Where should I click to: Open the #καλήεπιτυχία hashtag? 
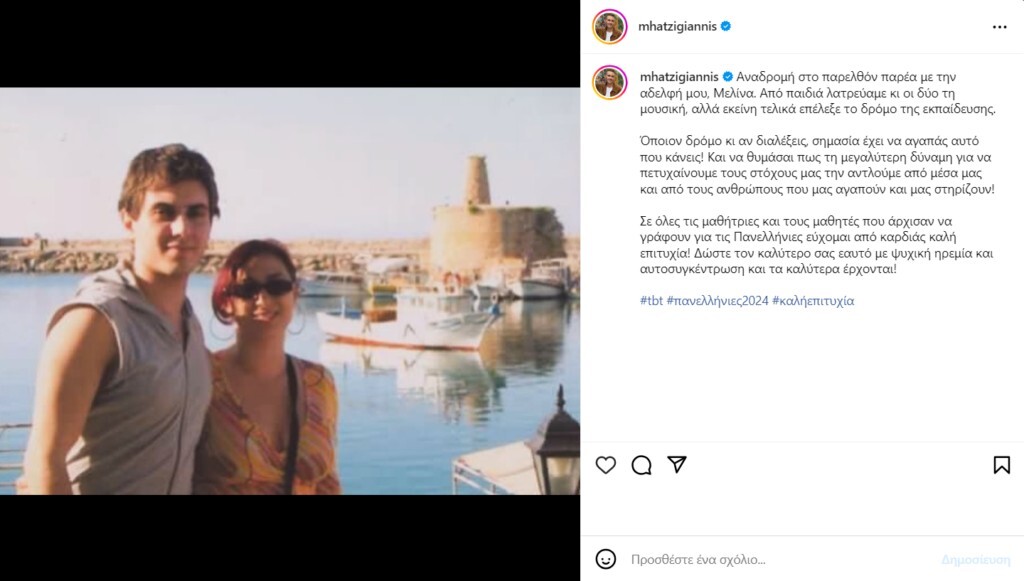[814, 301]
